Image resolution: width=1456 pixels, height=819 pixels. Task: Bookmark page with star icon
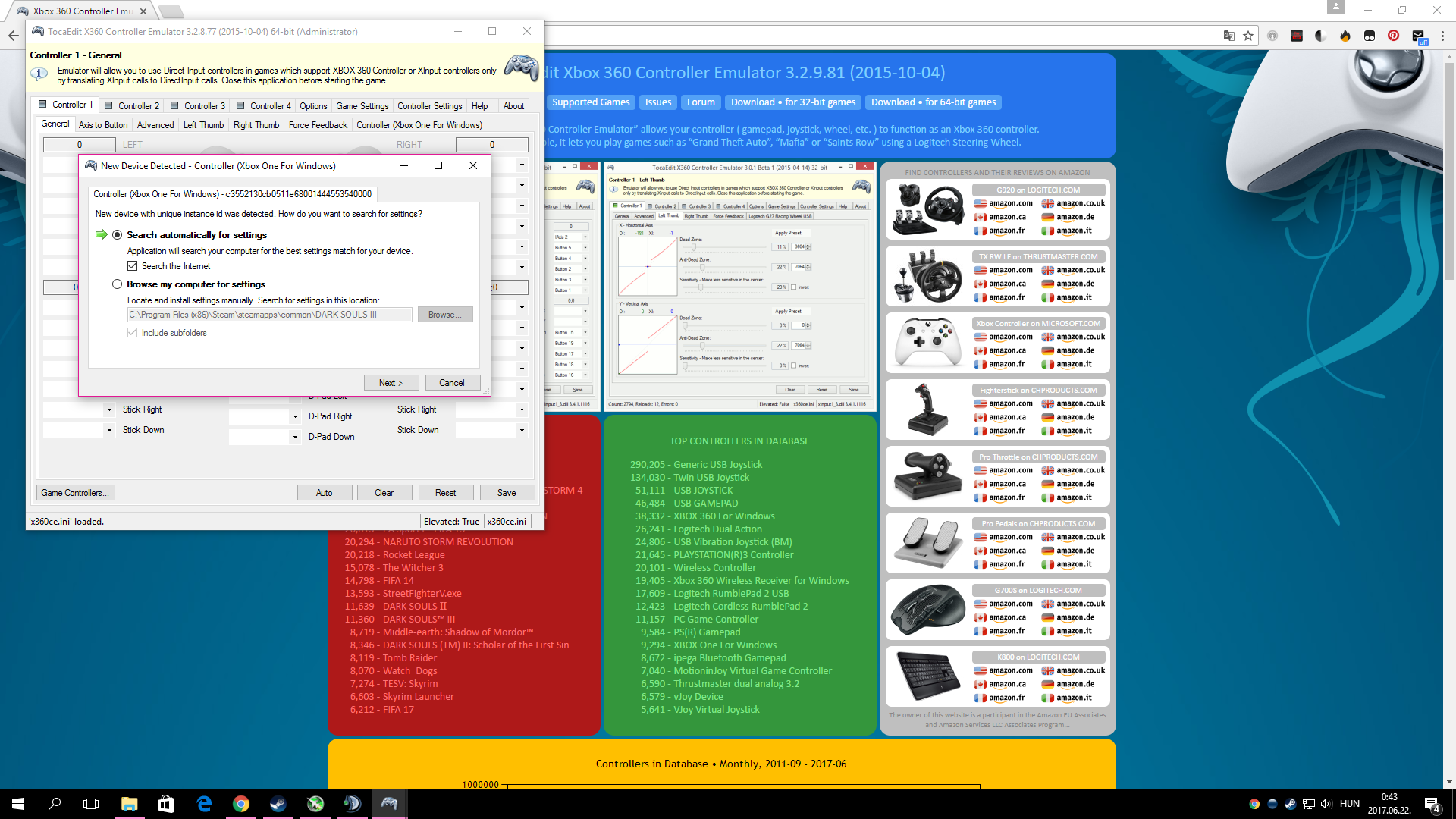pyautogui.click(x=1248, y=36)
